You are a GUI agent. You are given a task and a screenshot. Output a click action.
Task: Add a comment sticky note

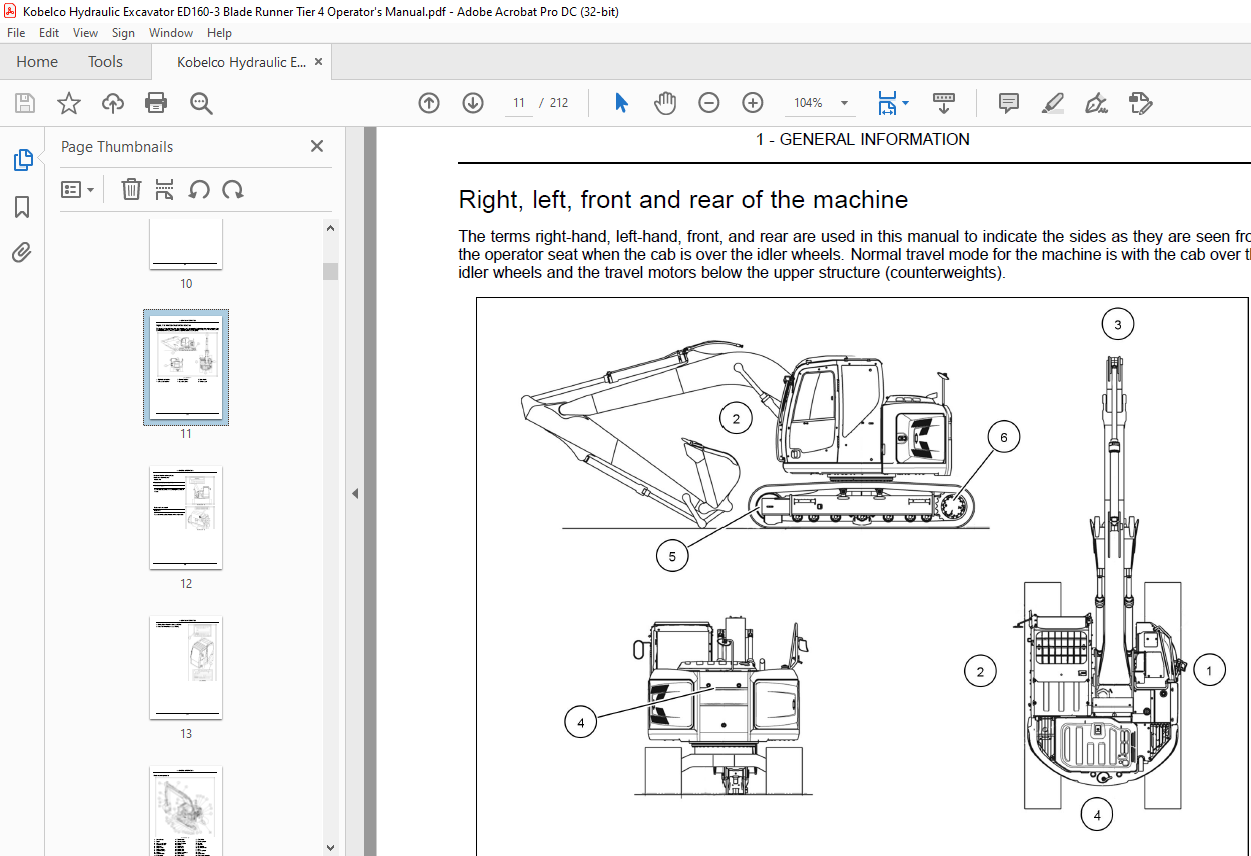[x=1009, y=103]
